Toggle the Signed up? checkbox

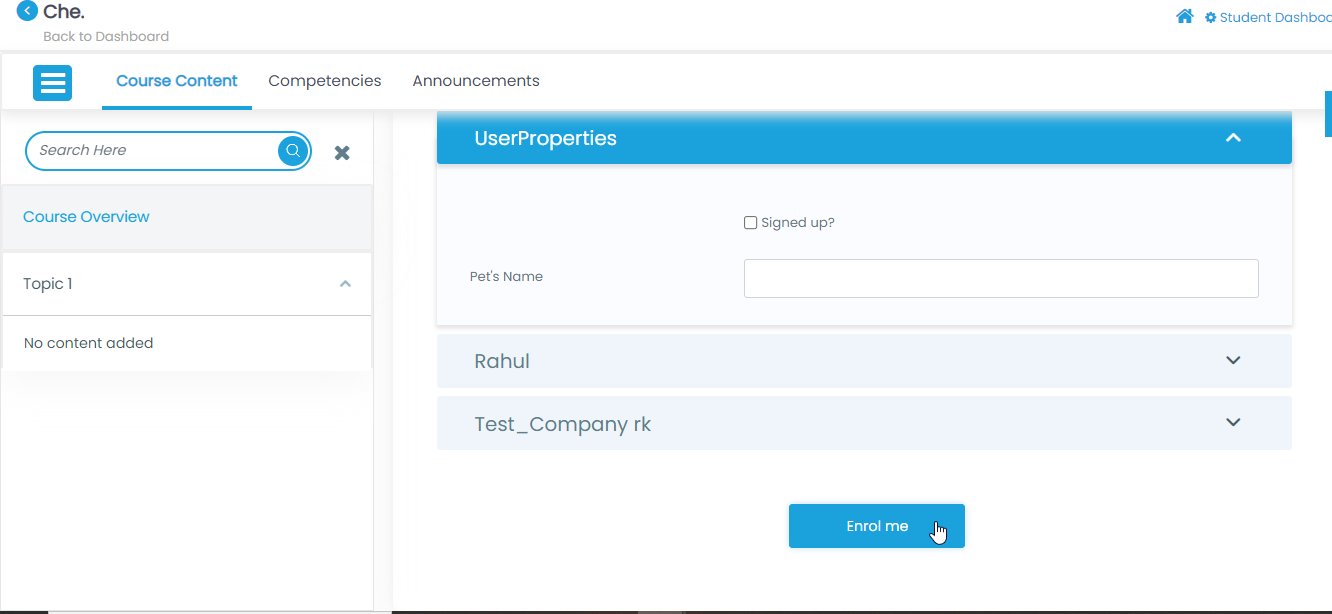click(750, 223)
